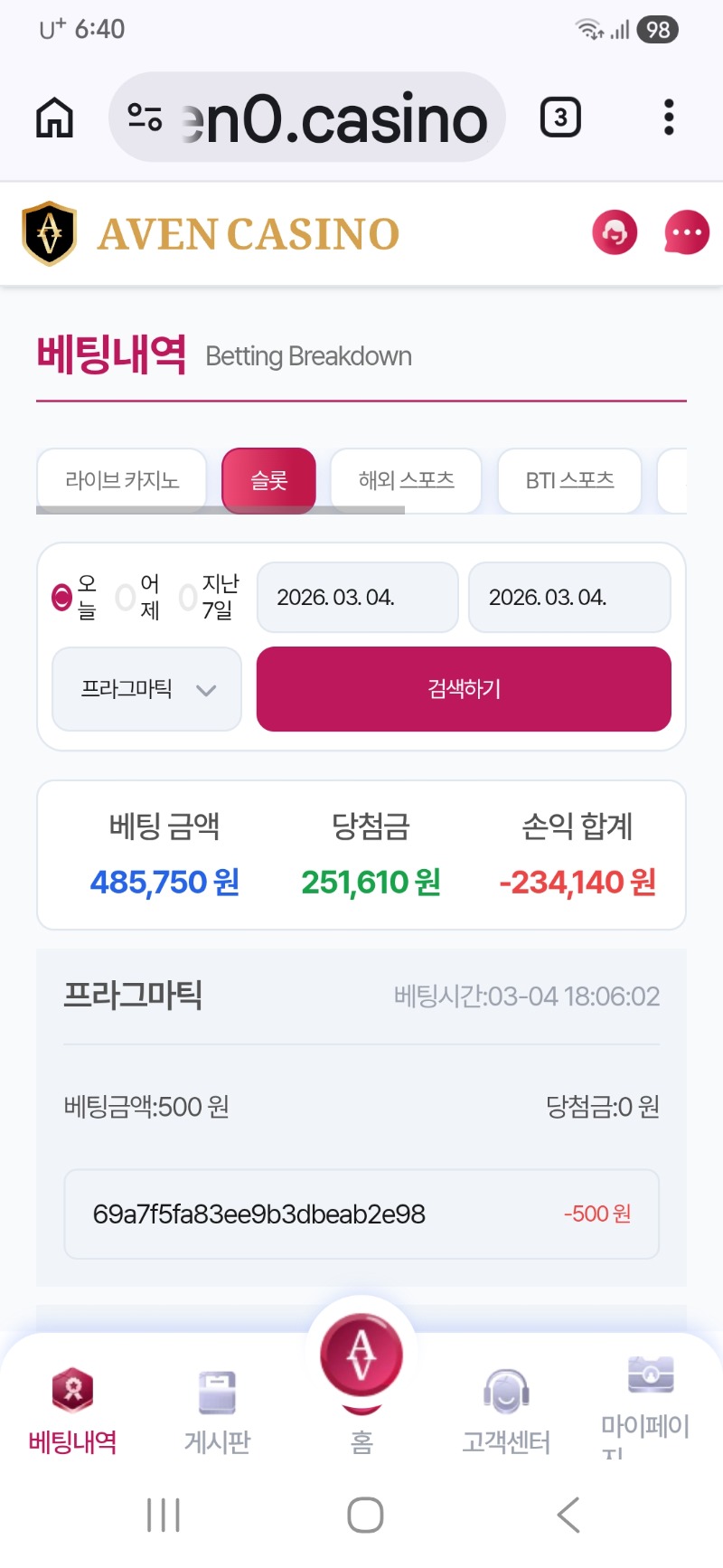Tap the browser home icon
Screen dimensions: 723x1568
[54, 118]
